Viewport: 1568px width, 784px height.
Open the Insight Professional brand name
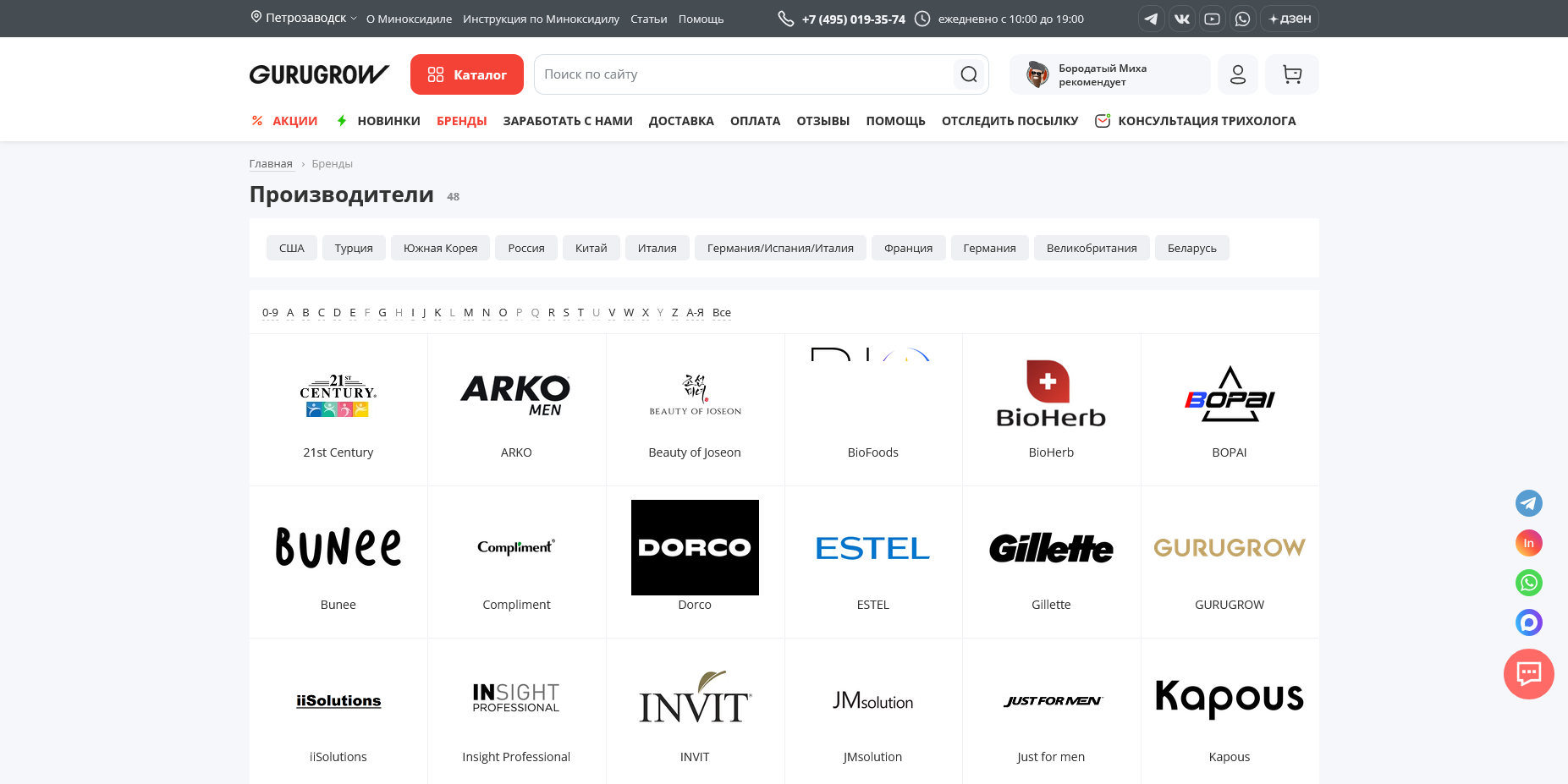tap(516, 757)
